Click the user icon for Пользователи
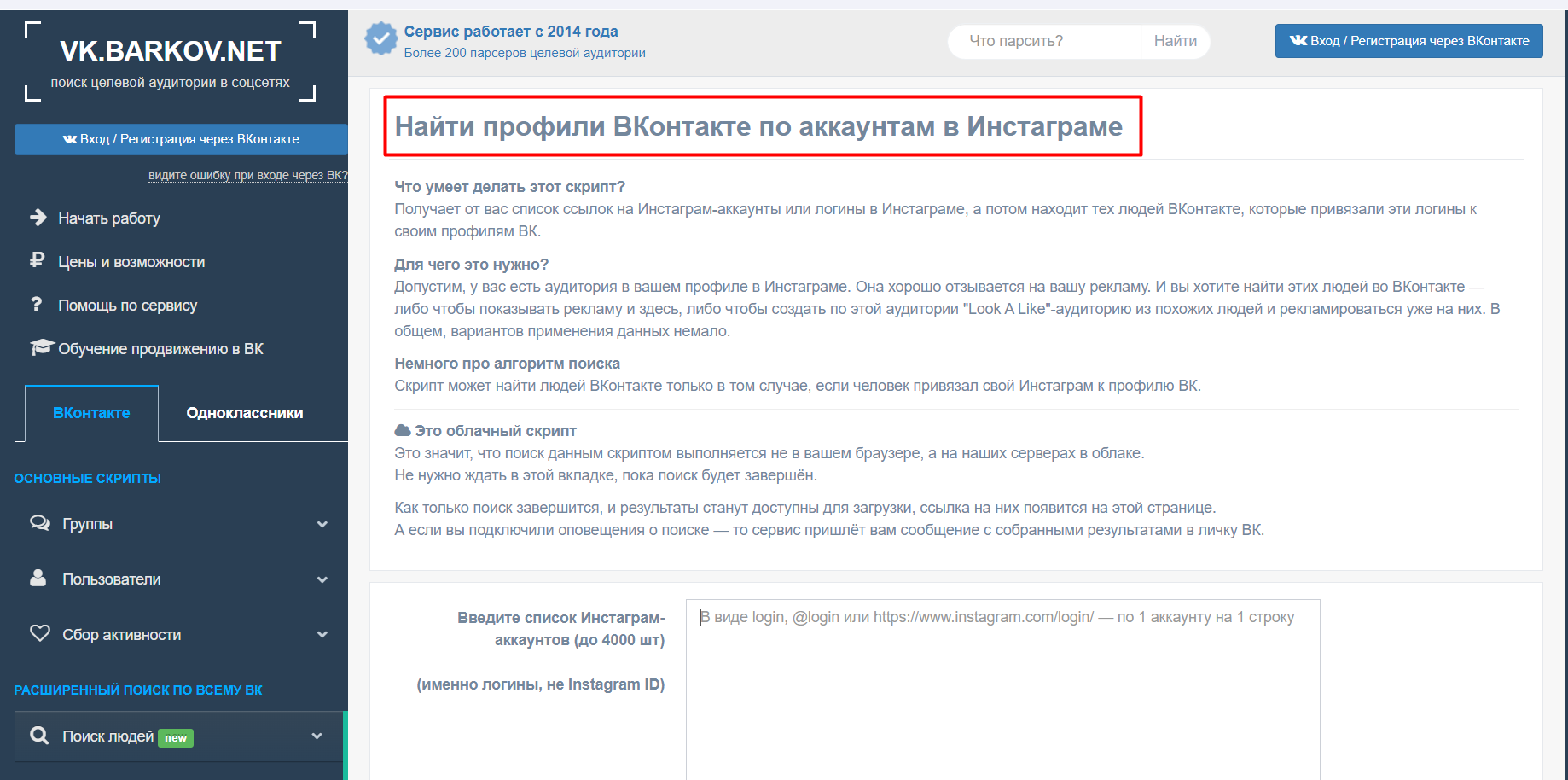Image resolution: width=1568 pixels, height=780 pixels. coord(38,578)
